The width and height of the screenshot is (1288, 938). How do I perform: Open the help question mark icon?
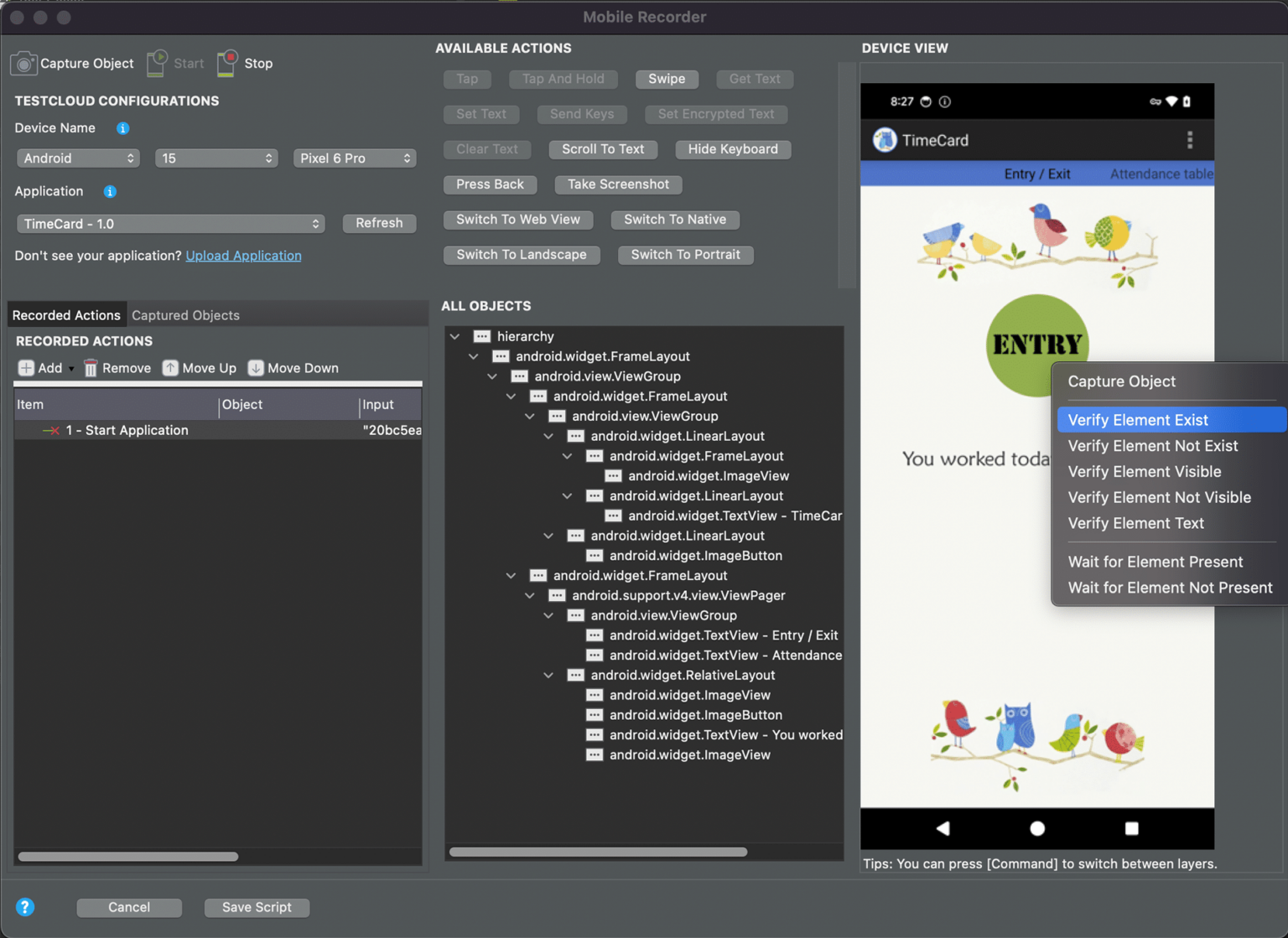pos(25,906)
